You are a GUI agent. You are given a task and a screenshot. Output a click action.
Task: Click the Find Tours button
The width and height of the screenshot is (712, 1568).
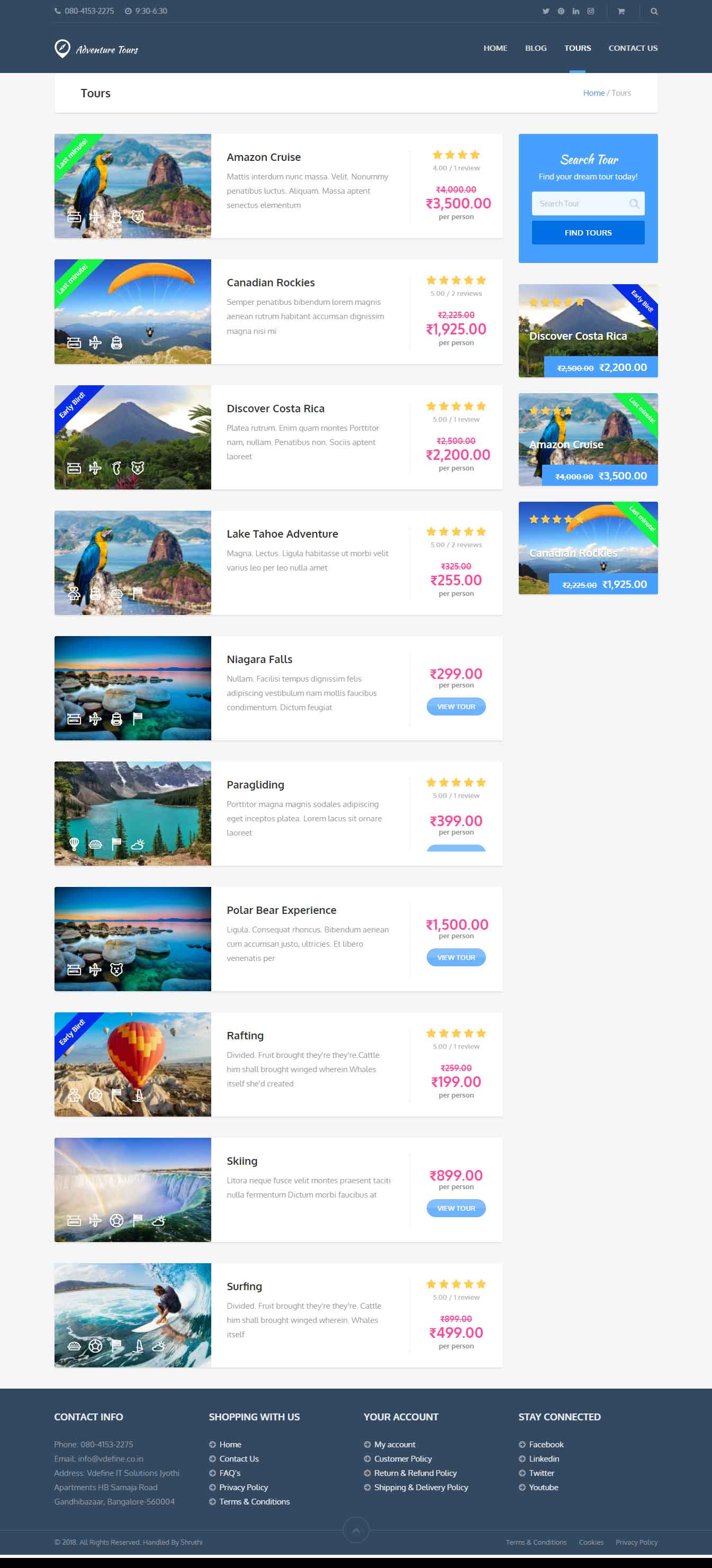pyautogui.click(x=588, y=232)
